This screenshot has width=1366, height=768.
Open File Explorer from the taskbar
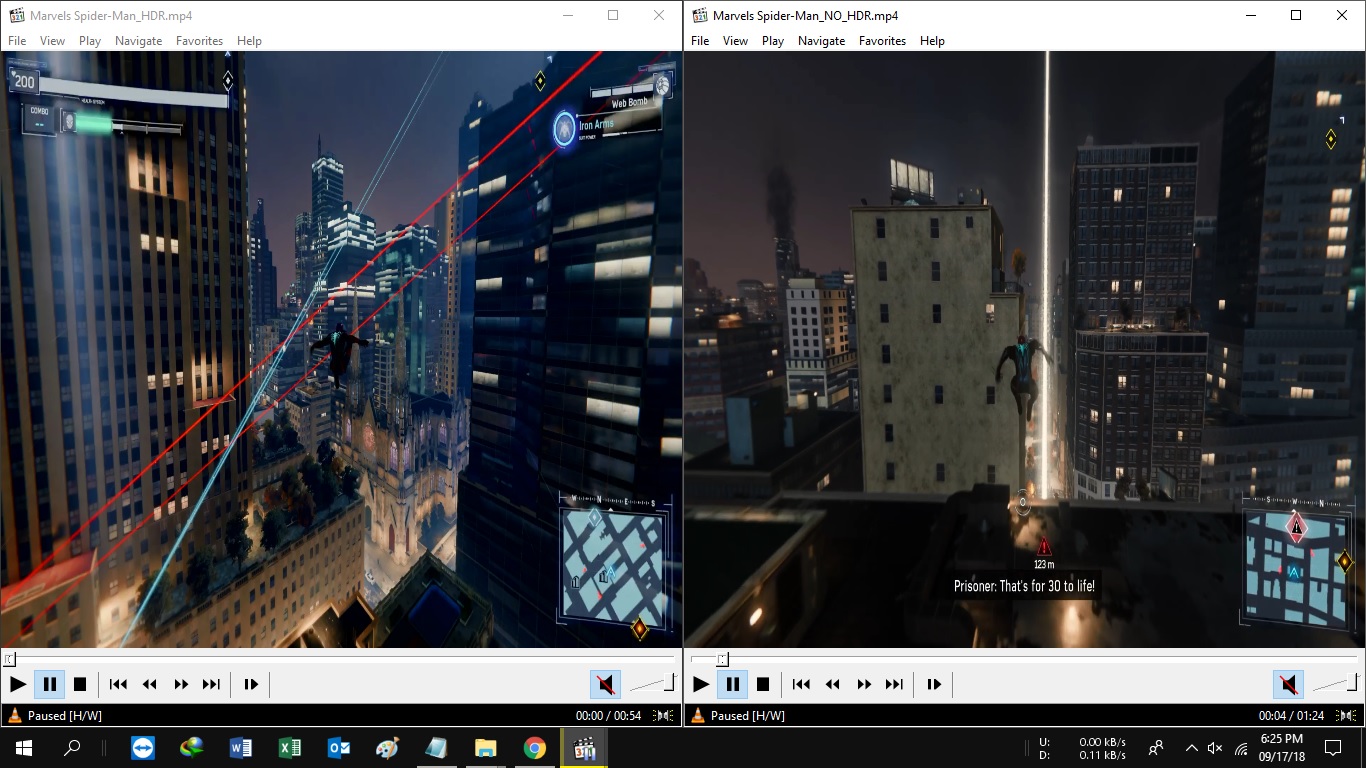(x=486, y=748)
